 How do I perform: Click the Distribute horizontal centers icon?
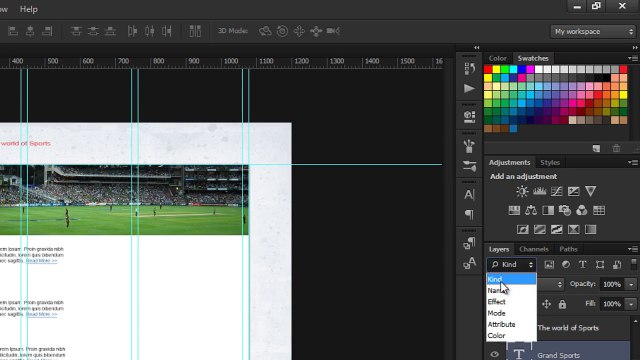coord(149,31)
